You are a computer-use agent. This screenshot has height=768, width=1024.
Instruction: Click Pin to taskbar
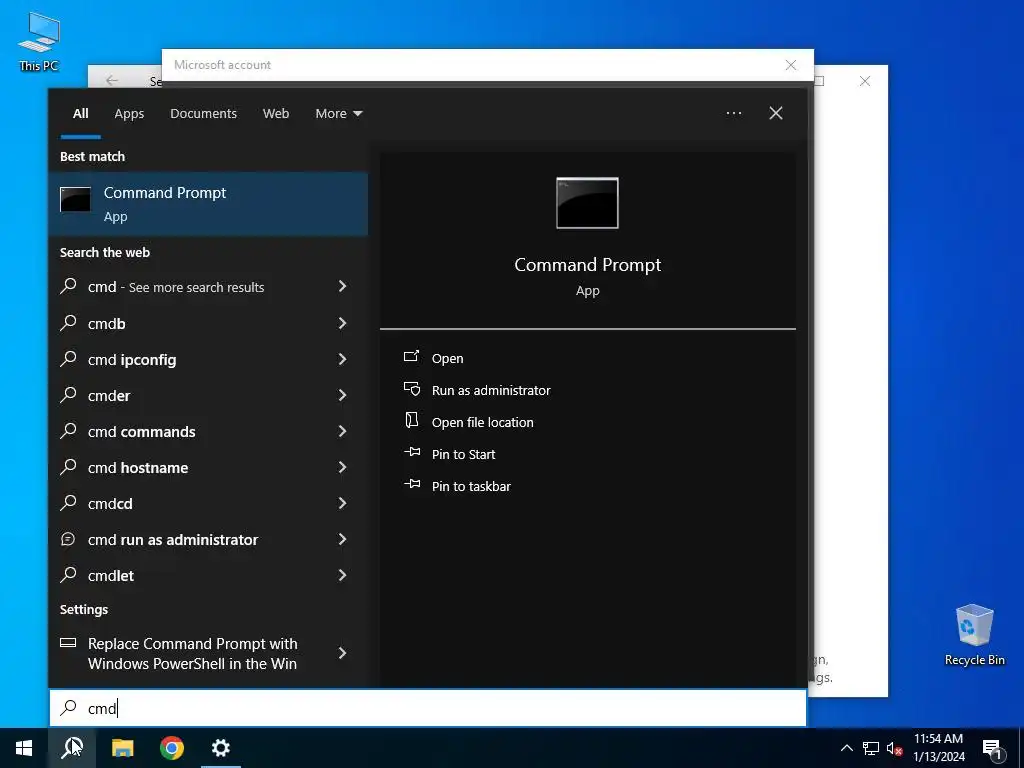(x=472, y=487)
